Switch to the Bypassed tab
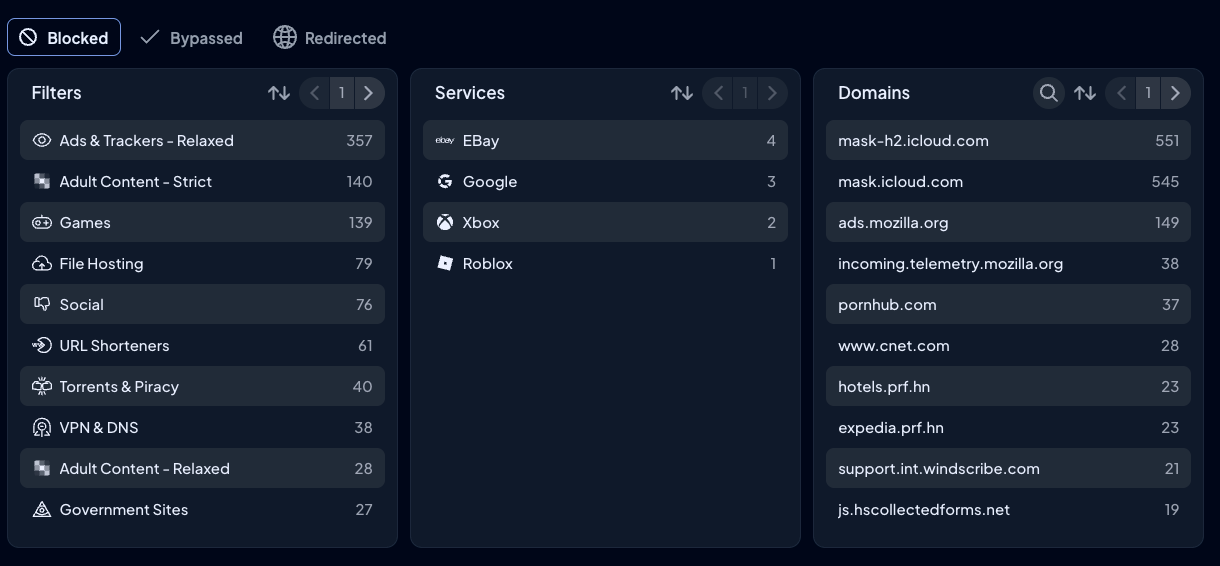 (192, 38)
